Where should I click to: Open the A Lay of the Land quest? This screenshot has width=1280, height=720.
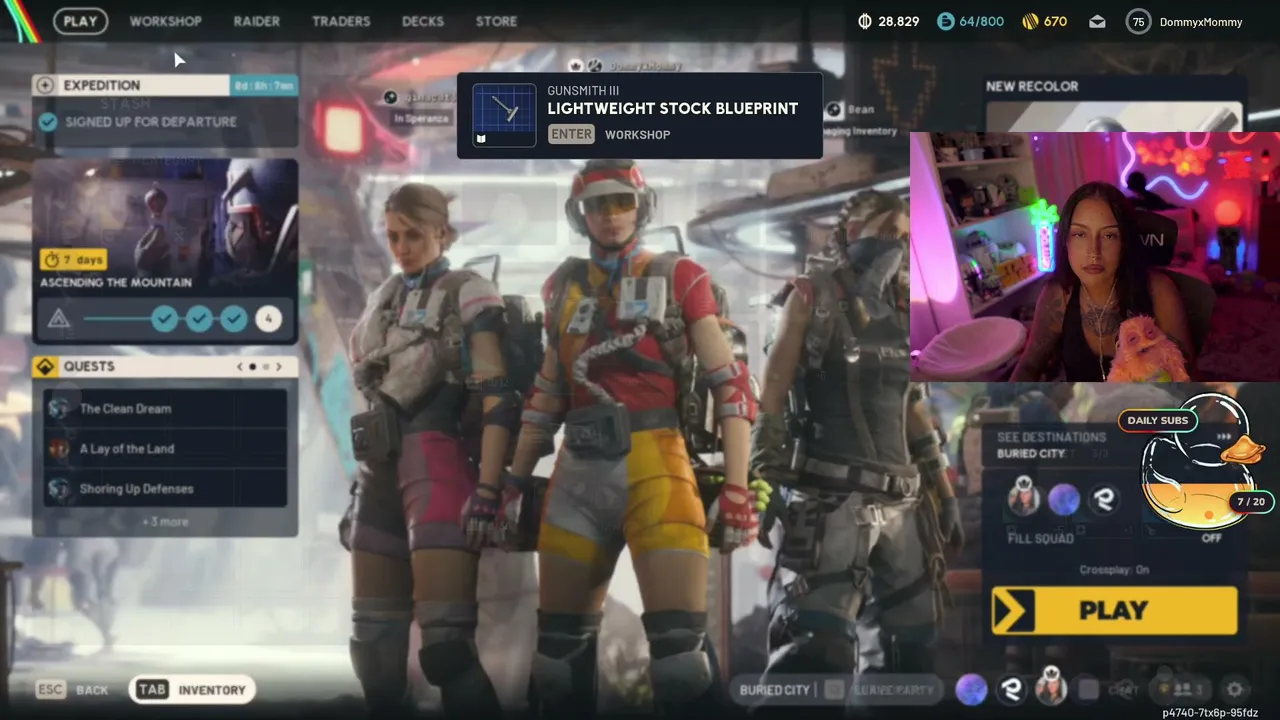pos(165,449)
